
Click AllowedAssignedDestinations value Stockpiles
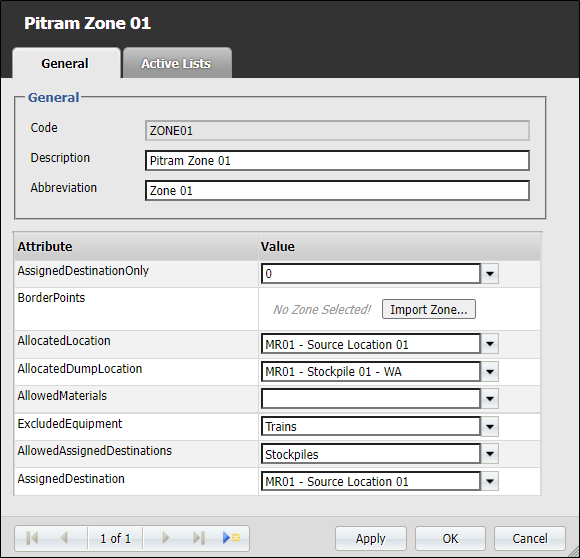pyautogui.click(x=371, y=454)
